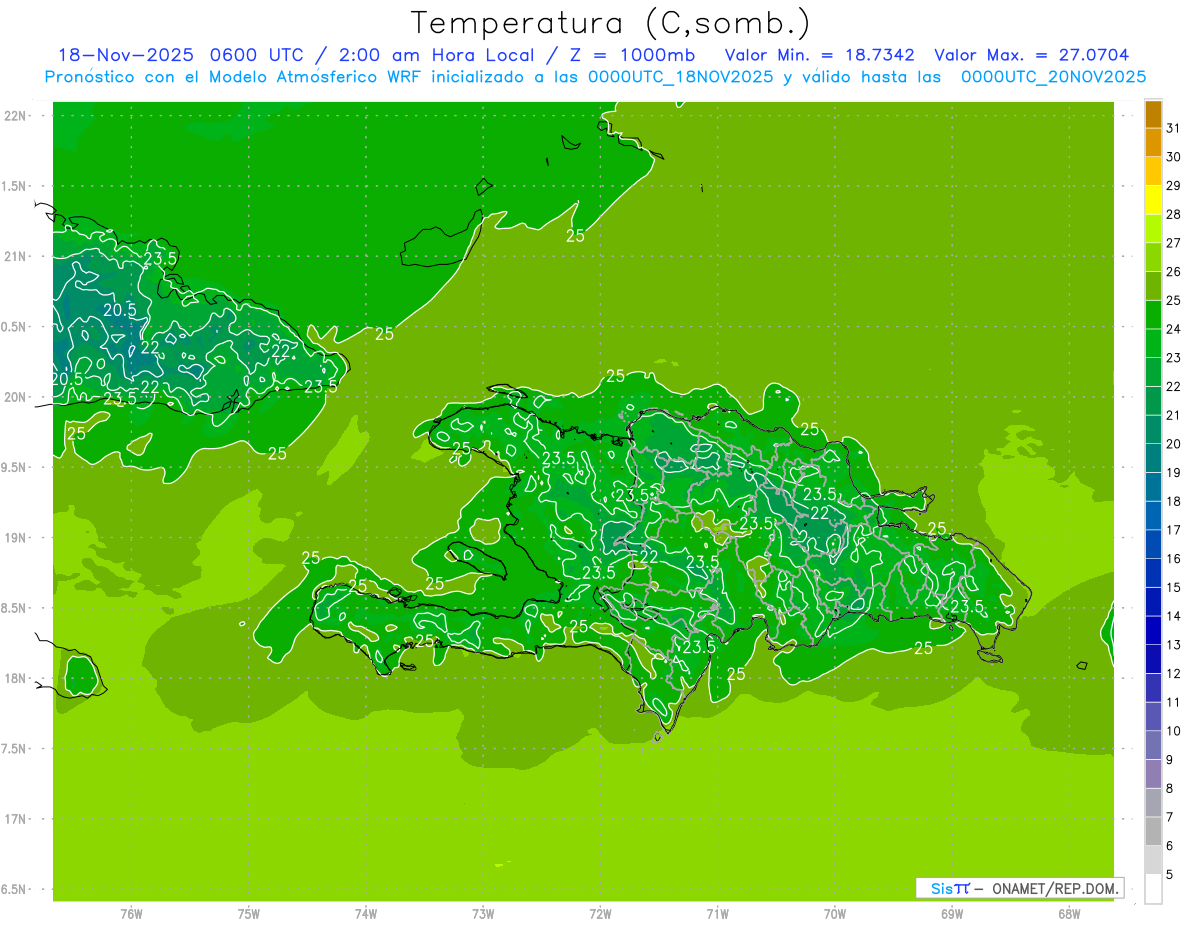
Task: Click the 22N latitude axis label
Action: (14, 116)
